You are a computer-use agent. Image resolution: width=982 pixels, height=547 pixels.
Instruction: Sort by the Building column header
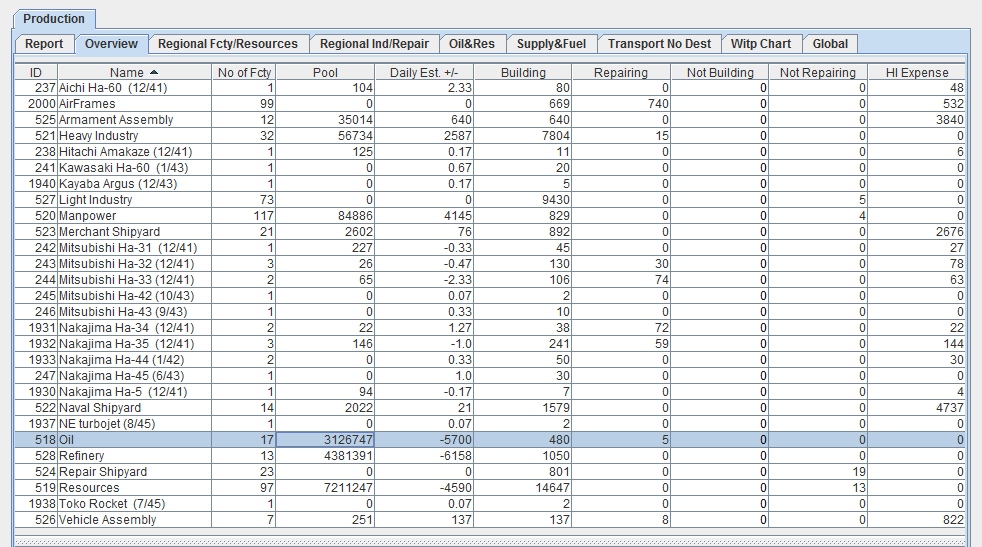(523, 73)
